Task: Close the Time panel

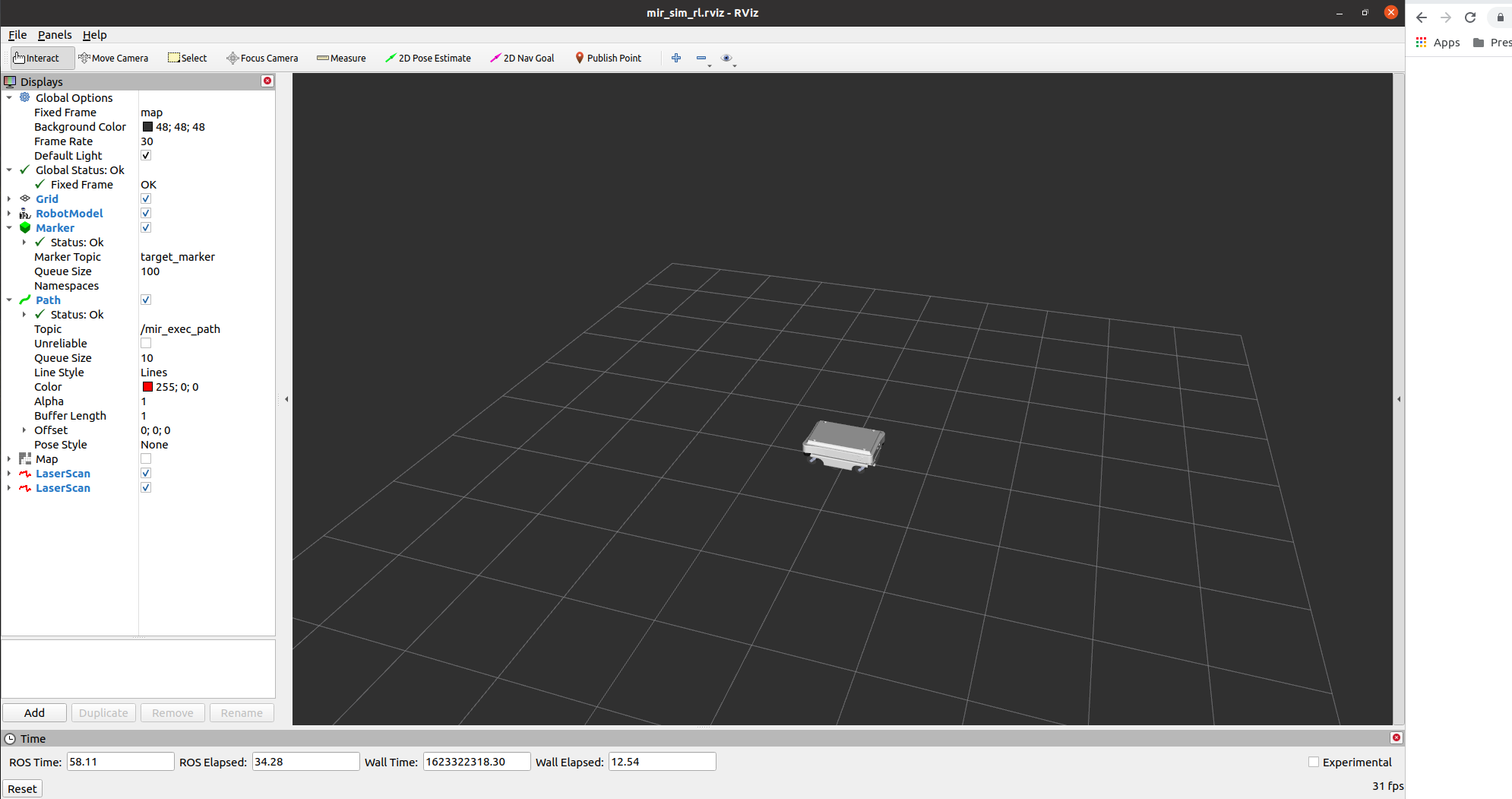Action: 1396,737
